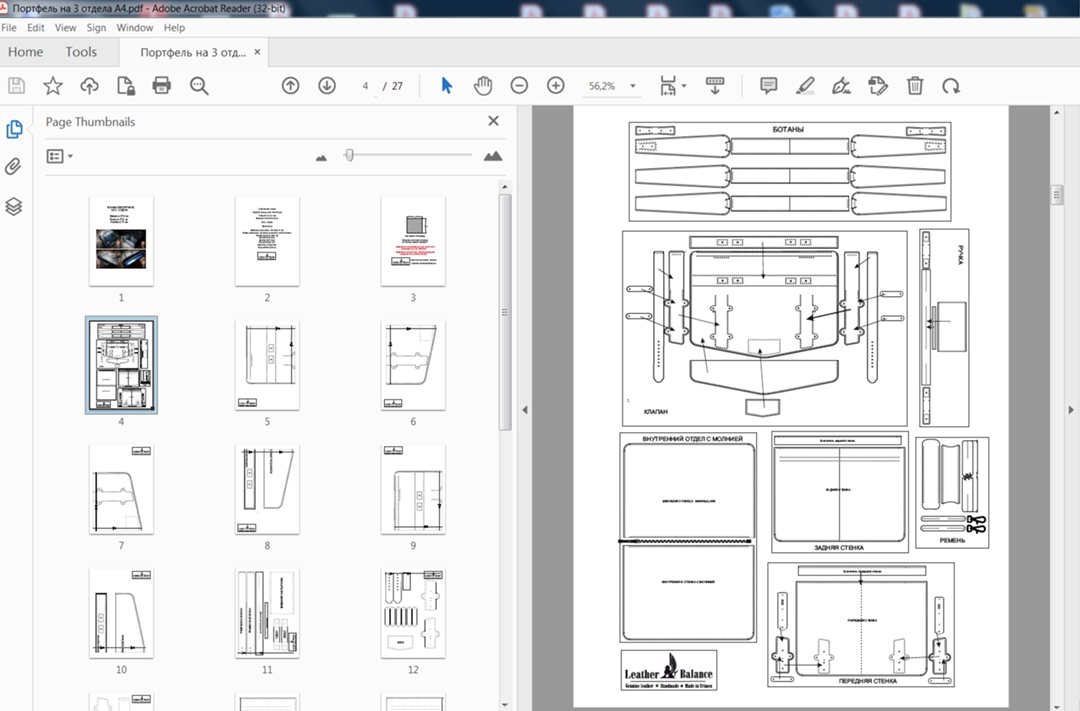This screenshot has height=711, width=1080.
Task: Collapse the left navigation pane arrow
Action: coord(524,410)
